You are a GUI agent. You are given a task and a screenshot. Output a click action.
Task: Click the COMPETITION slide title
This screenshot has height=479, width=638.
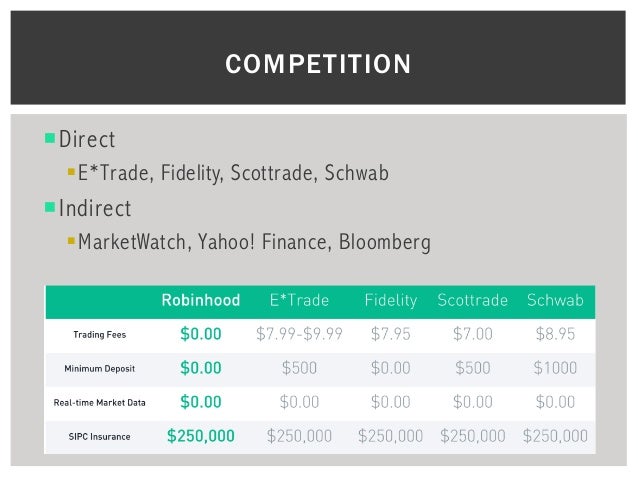click(x=318, y=65)
